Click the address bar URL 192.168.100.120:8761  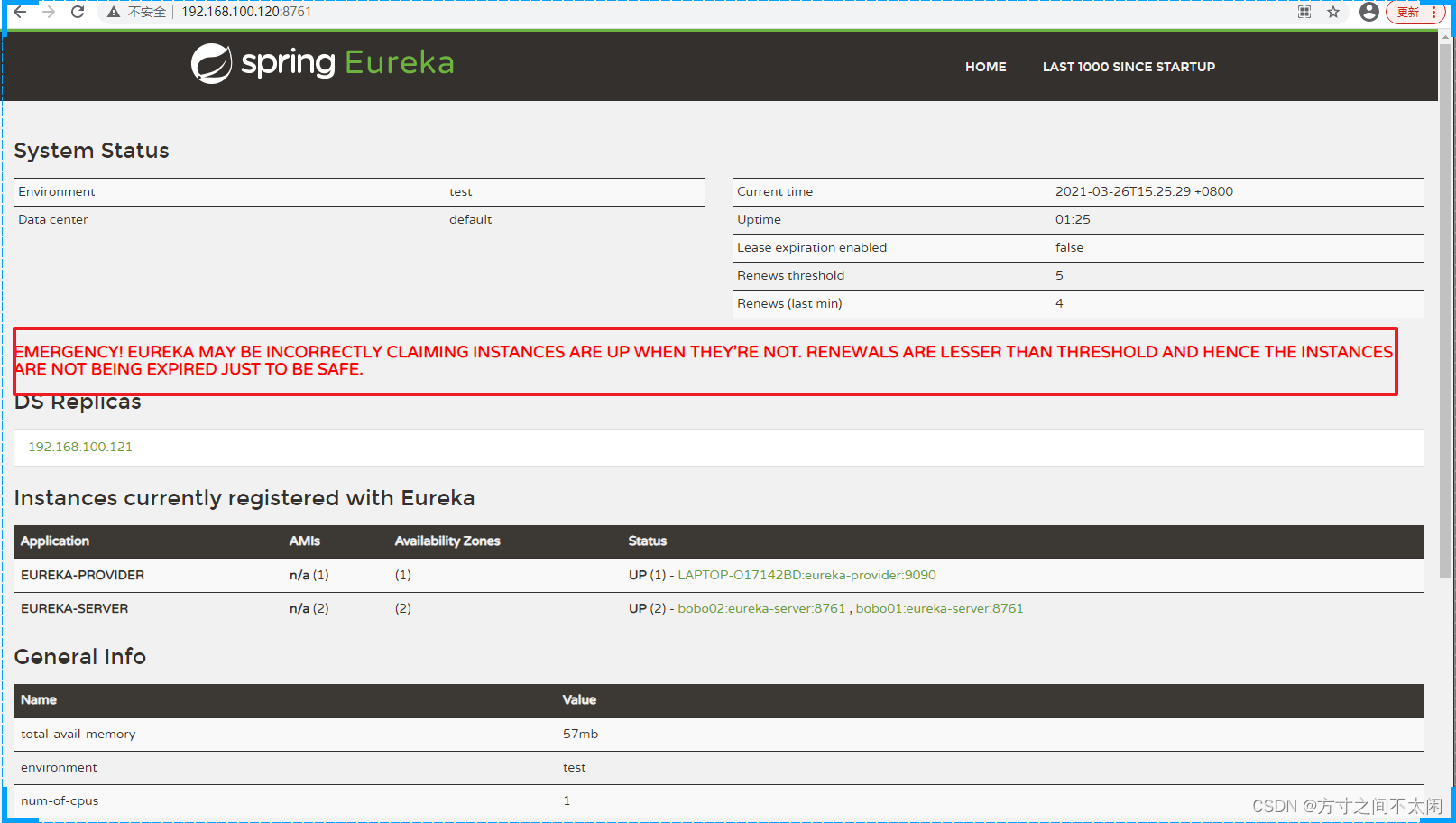pyautogui.click(x=246, y=12)
